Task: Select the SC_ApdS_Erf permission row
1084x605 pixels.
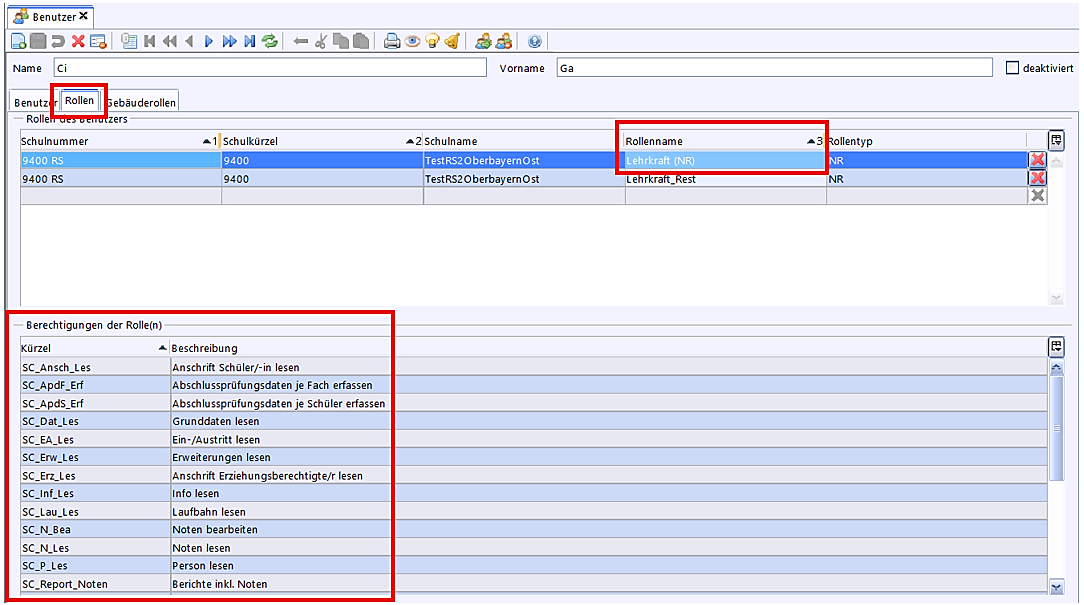Action: 534,403
